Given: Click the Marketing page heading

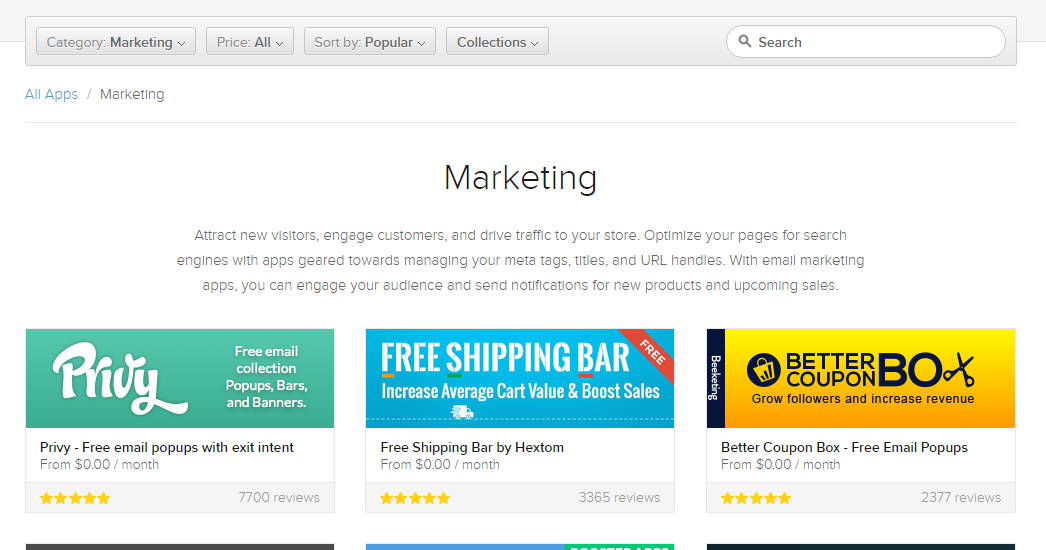Looking at the screenshot, I should click(x=520, y=178).
